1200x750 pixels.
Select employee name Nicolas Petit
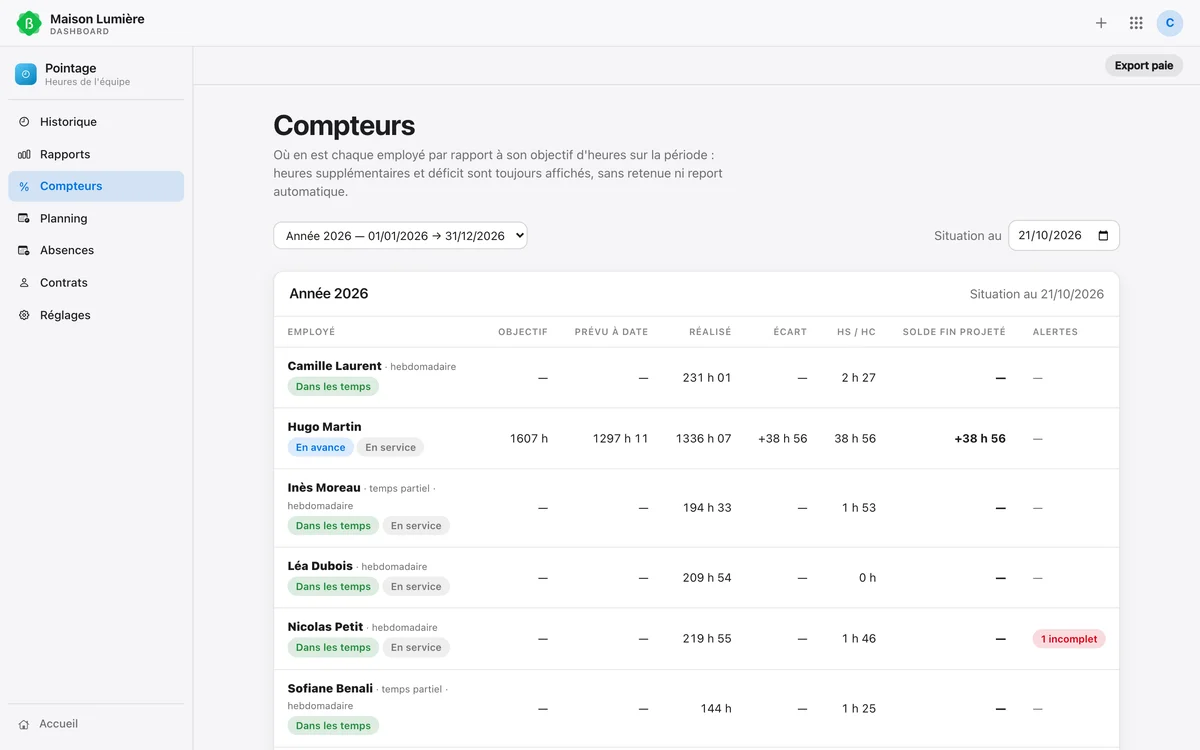tap(325, 627)
